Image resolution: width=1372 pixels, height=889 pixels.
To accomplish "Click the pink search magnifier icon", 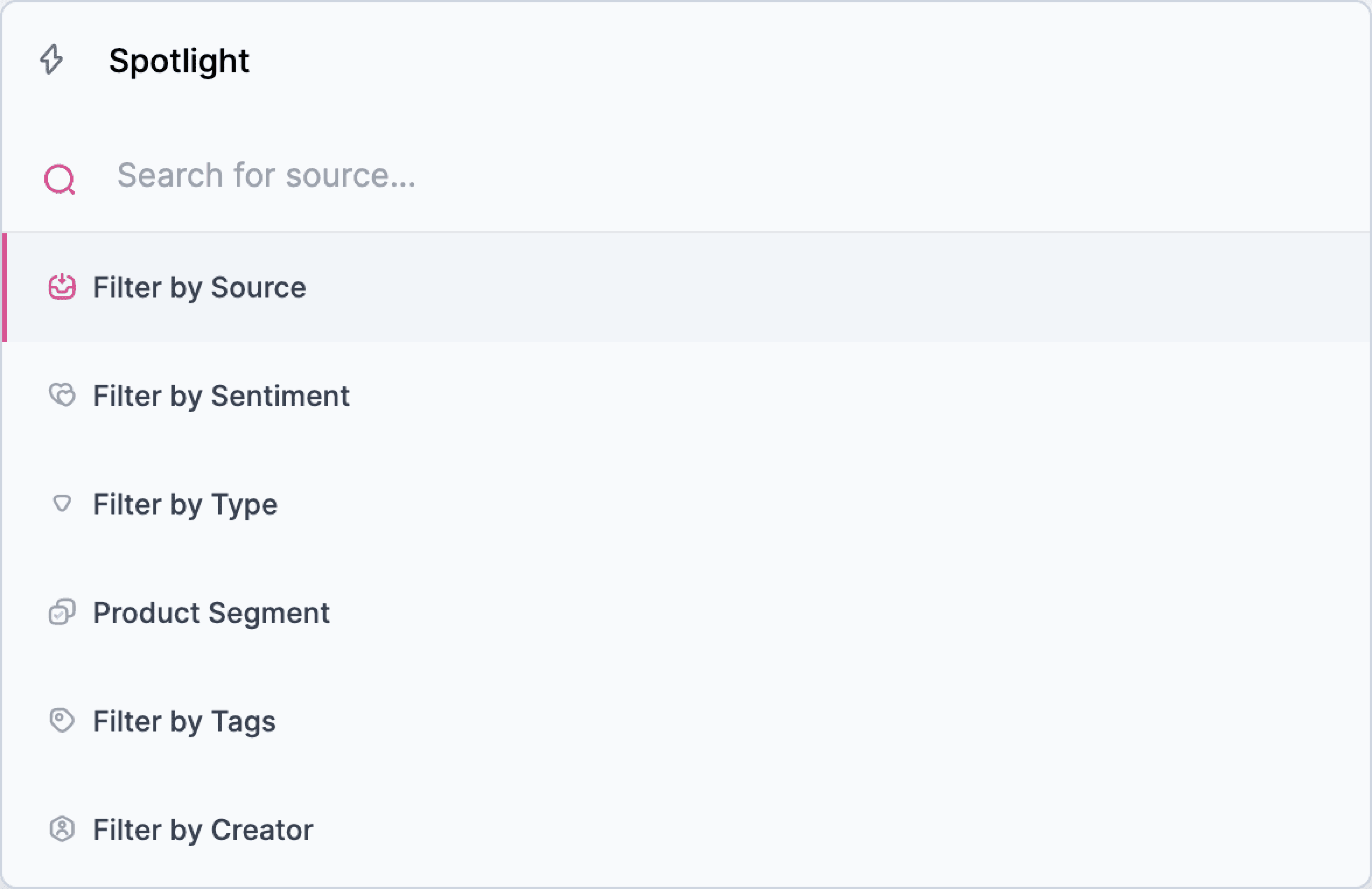I will coord(60,179).
